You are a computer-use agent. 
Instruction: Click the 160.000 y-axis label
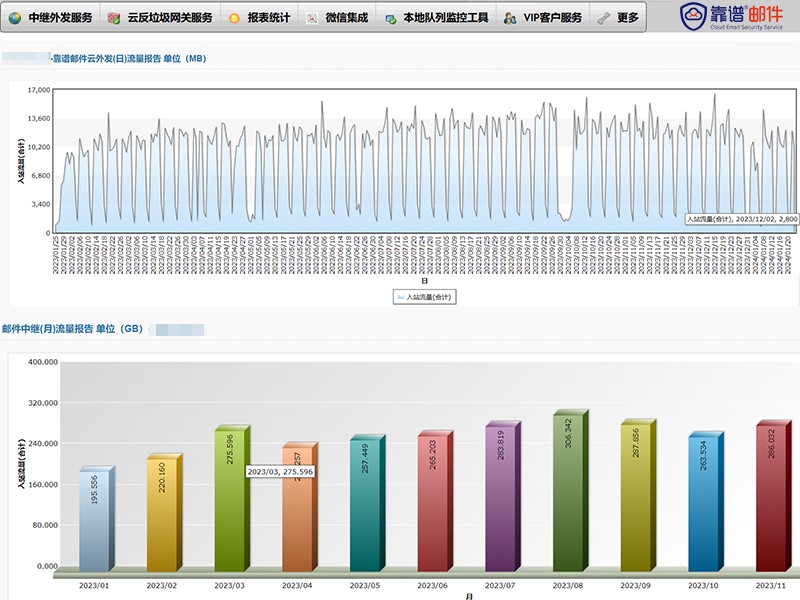click(x=43, y=485)
